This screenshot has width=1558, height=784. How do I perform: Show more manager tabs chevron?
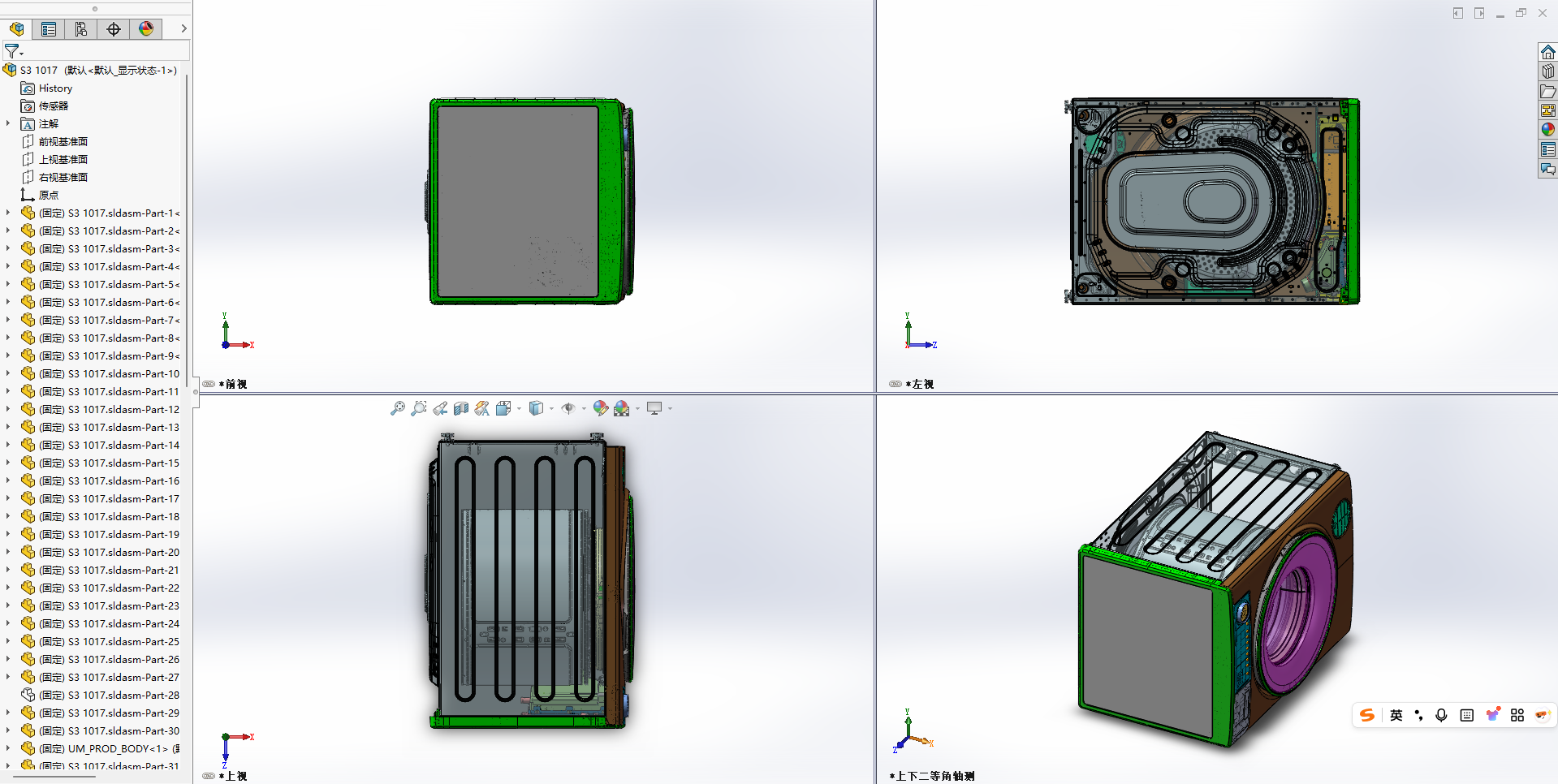pyautogui.click(x=183, y=28)
